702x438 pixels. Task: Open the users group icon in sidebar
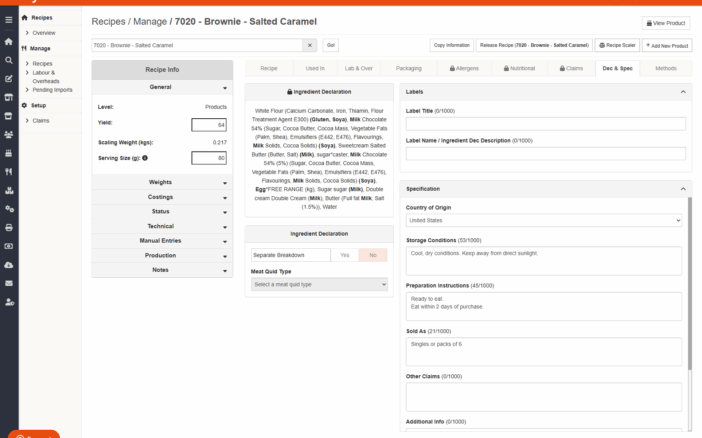coord(9,134)
